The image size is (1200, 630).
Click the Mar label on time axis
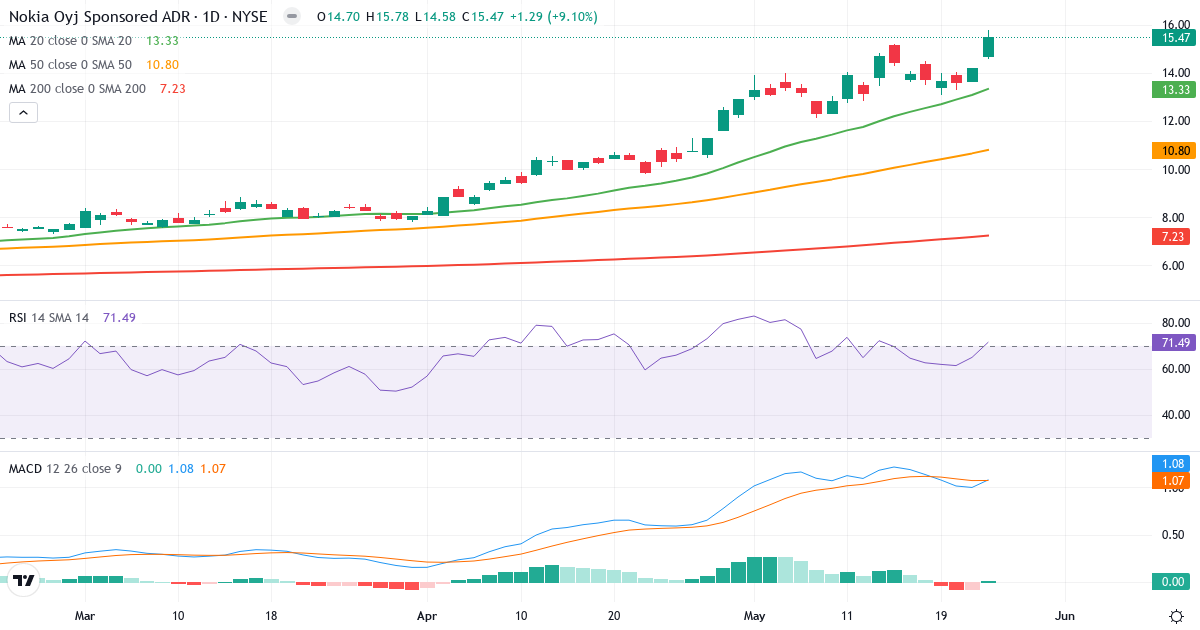(x=85, y=616)
